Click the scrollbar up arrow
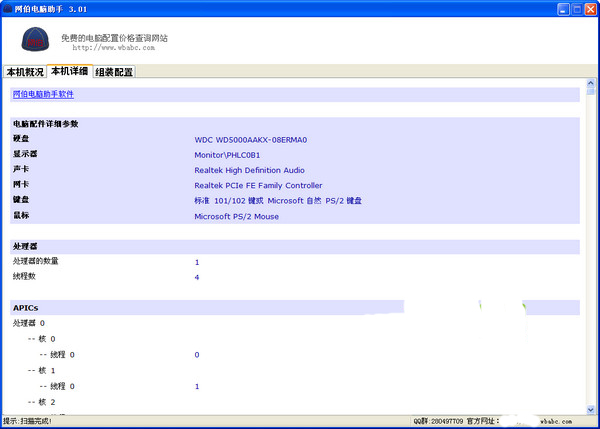Screen dimensions: 600x429 [x=590, y=83]
